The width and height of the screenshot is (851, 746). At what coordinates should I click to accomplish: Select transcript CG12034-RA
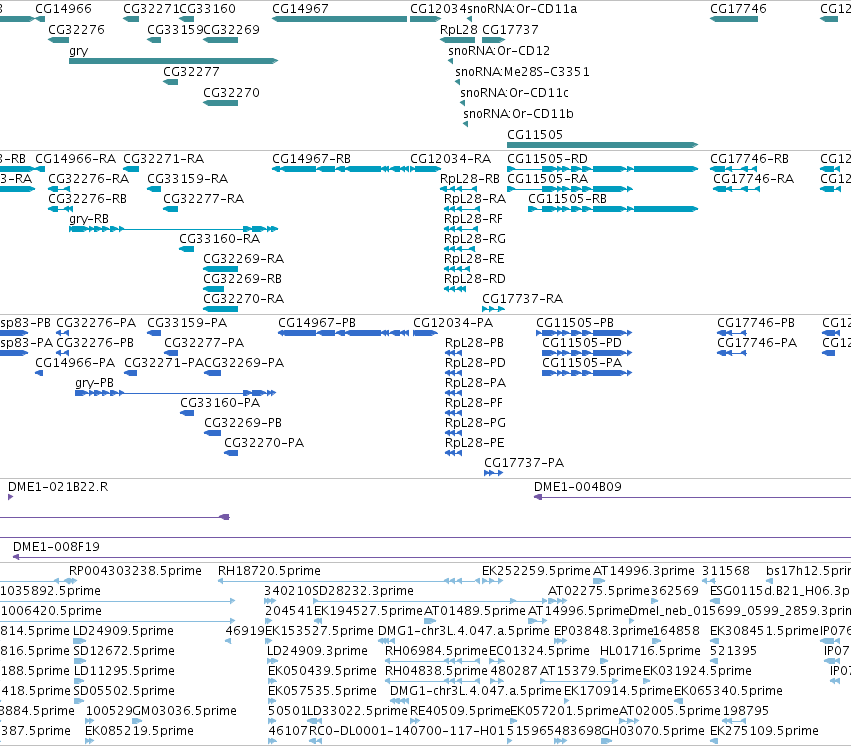425,169
